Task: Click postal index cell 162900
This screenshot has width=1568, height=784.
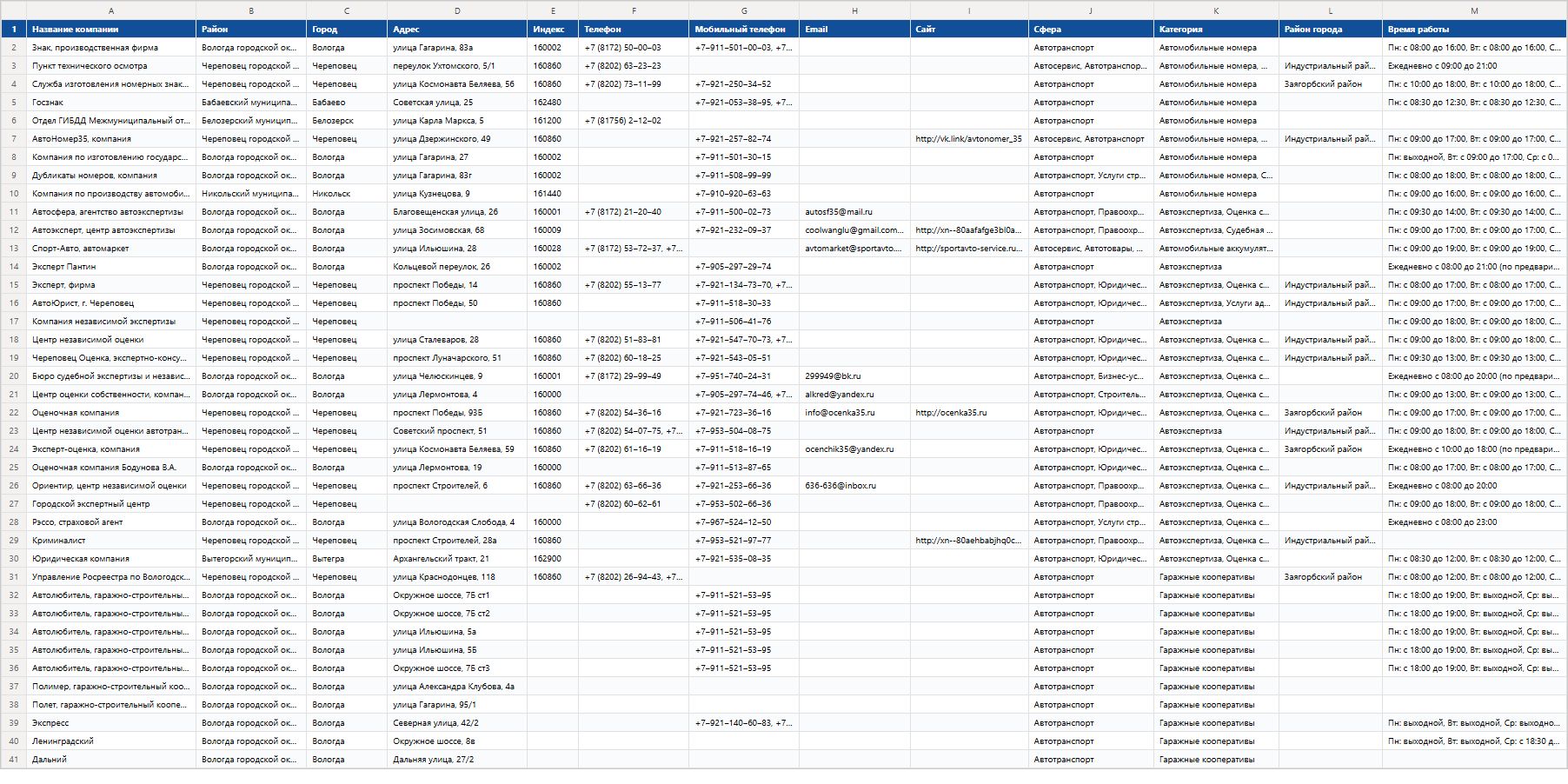Action: coord(553,559)
